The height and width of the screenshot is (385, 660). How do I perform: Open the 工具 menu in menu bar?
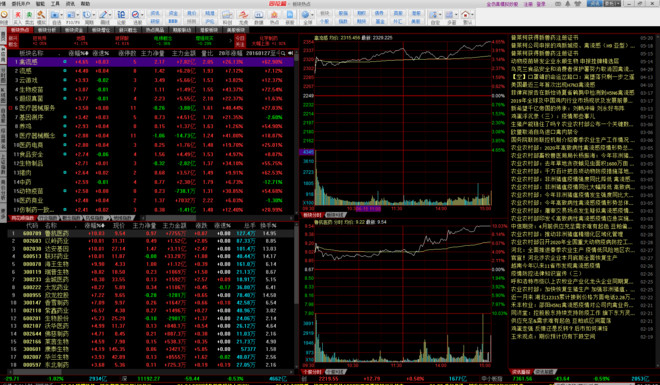click(56, 4)
